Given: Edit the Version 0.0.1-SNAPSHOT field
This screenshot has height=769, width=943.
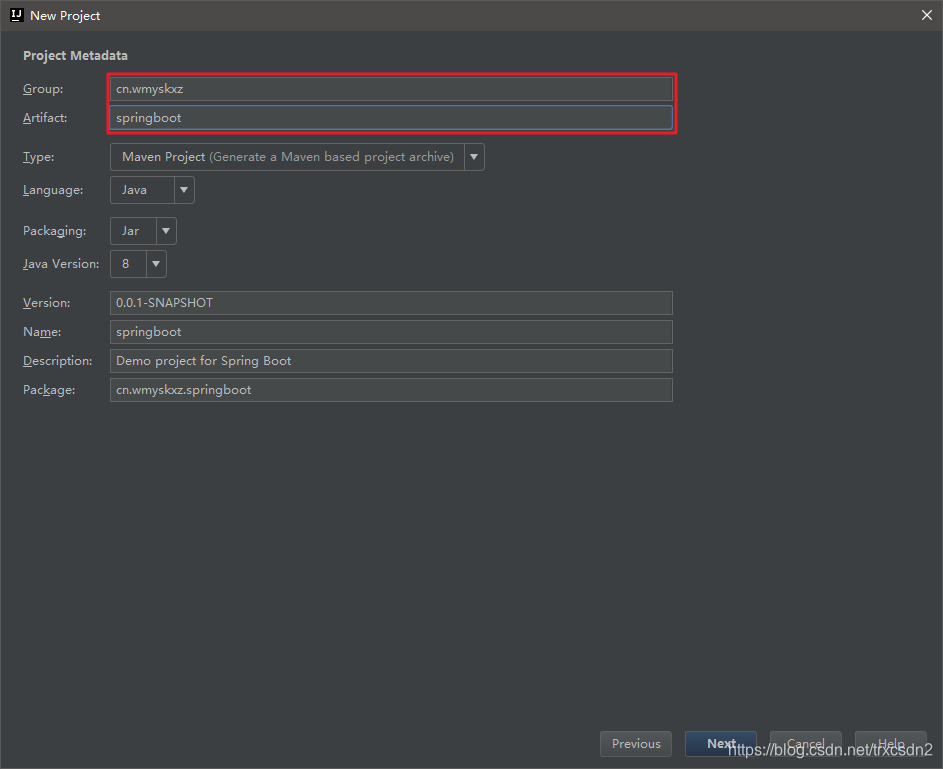Looking at the screenshot, I should coord(391,303).
